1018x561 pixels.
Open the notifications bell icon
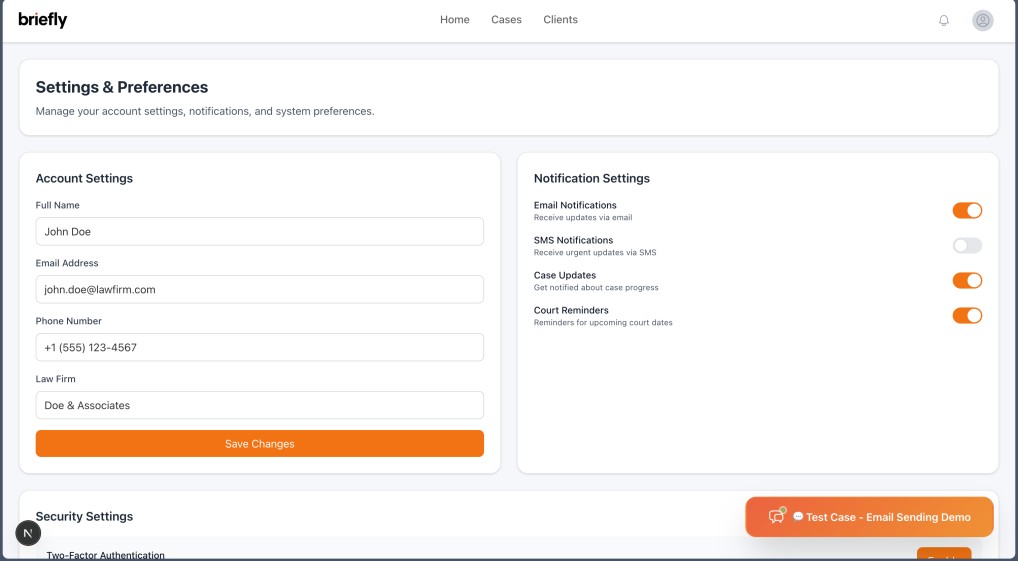(944, 20)
